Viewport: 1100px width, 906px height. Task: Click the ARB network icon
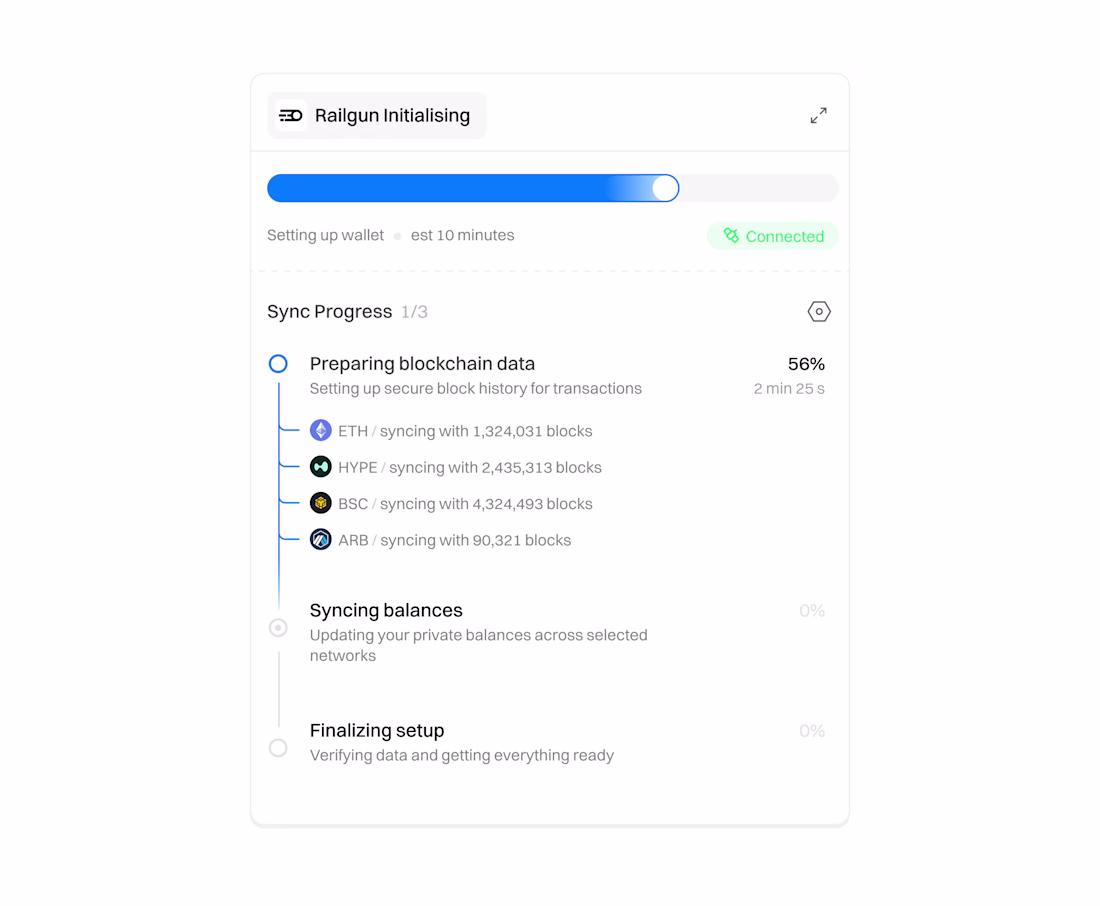(x=320, y=540)
